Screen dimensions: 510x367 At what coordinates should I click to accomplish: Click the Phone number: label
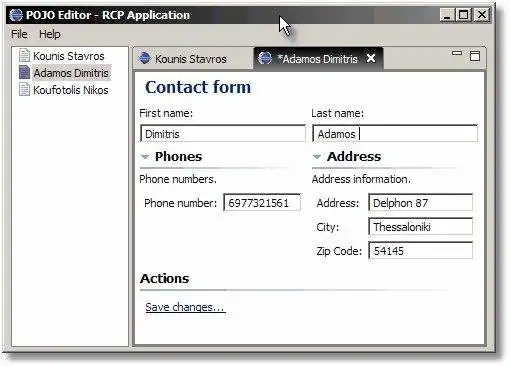[180, 203]
